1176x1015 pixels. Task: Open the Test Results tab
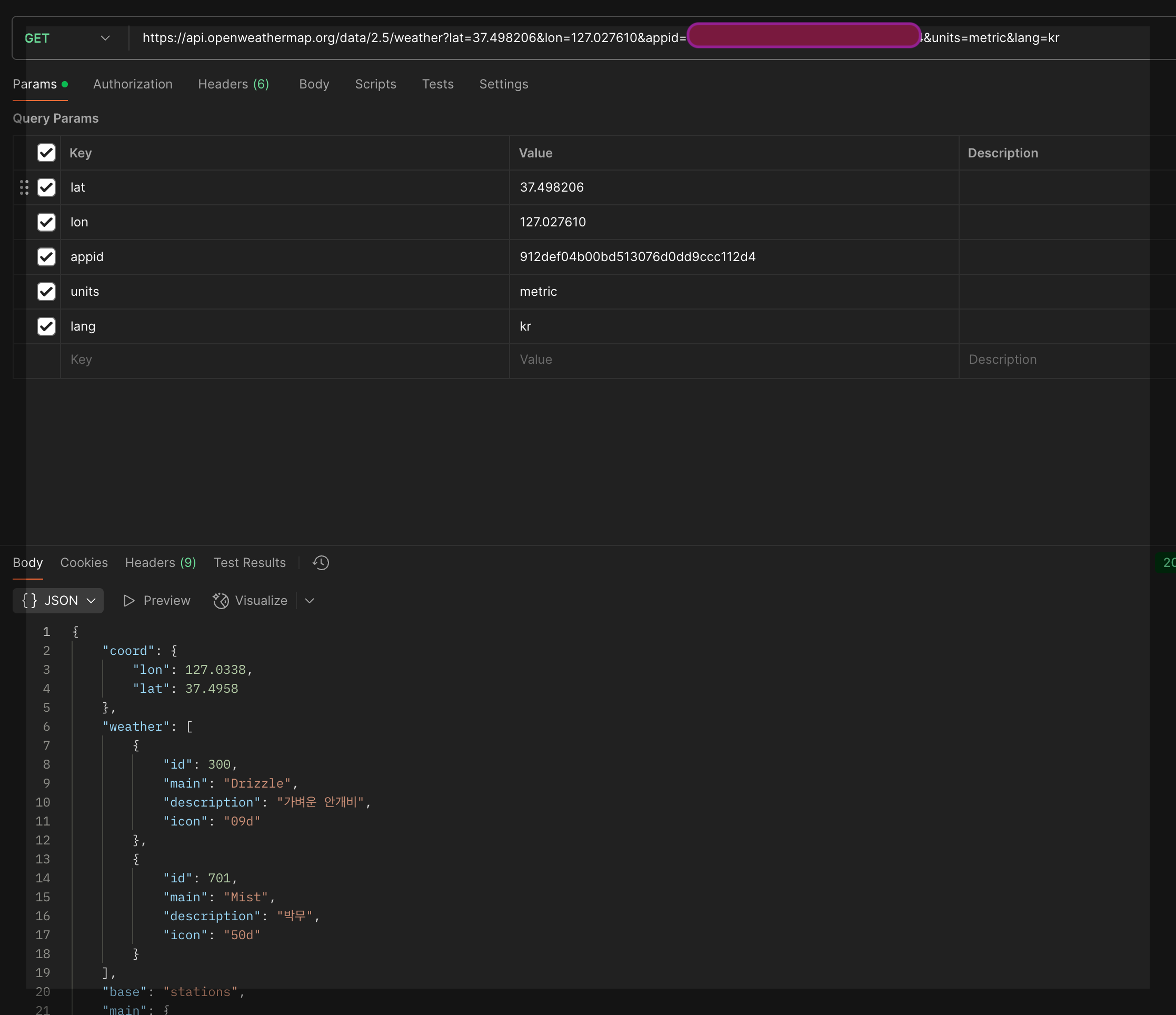[x=250, y=563]
